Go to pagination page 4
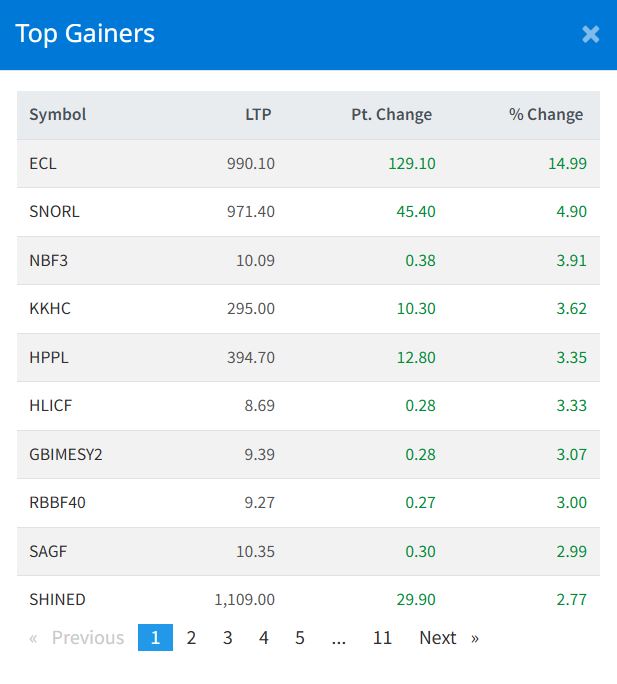Viewport: 617px width, 684px height. click(x=264, y=637)
